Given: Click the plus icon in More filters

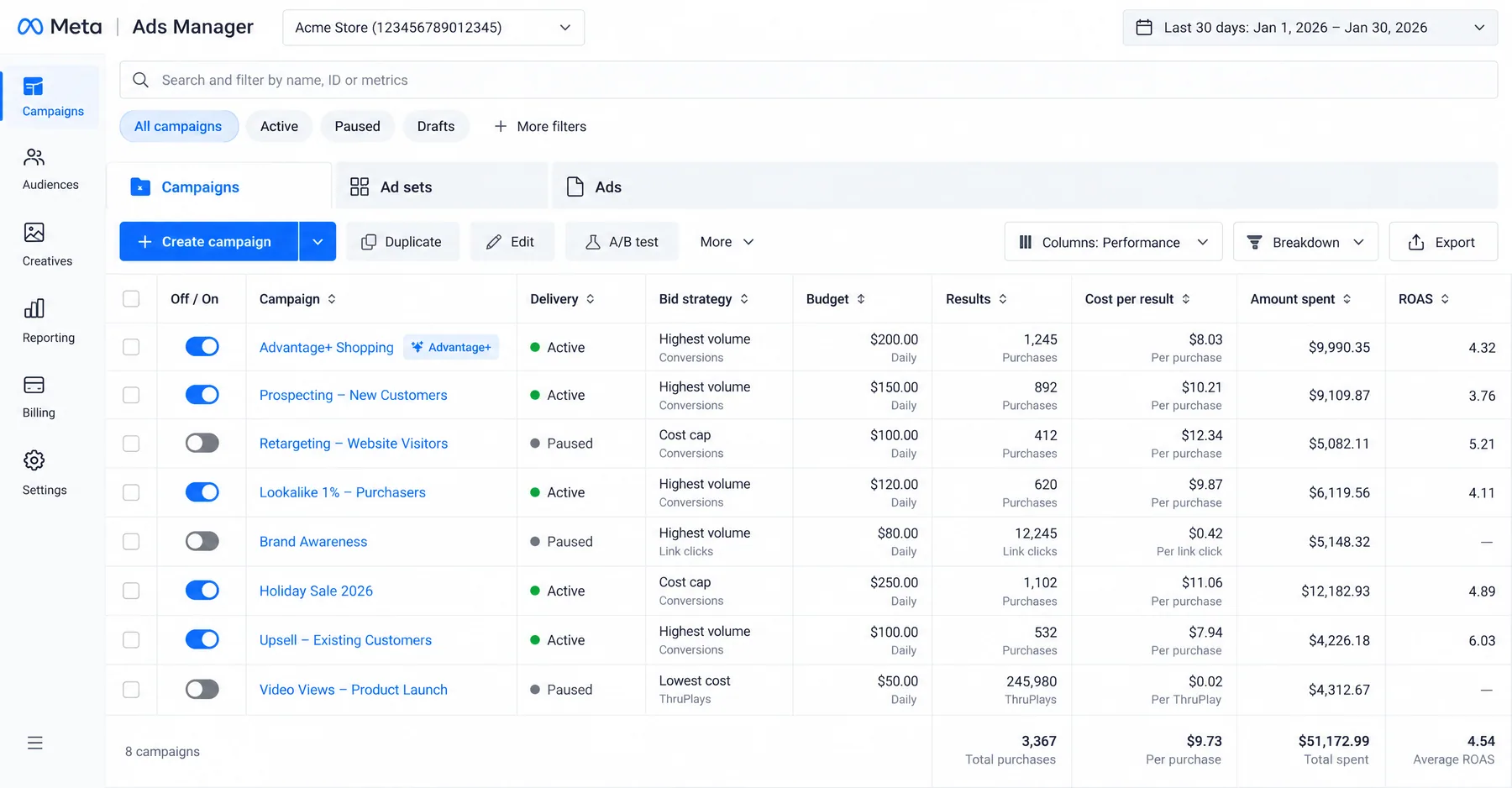Looking at the screenshot, I should coord(501,126).
